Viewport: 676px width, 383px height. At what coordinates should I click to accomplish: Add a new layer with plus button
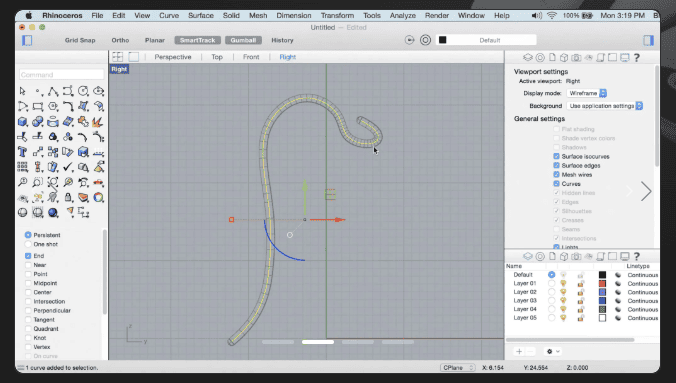pos(519,352)
